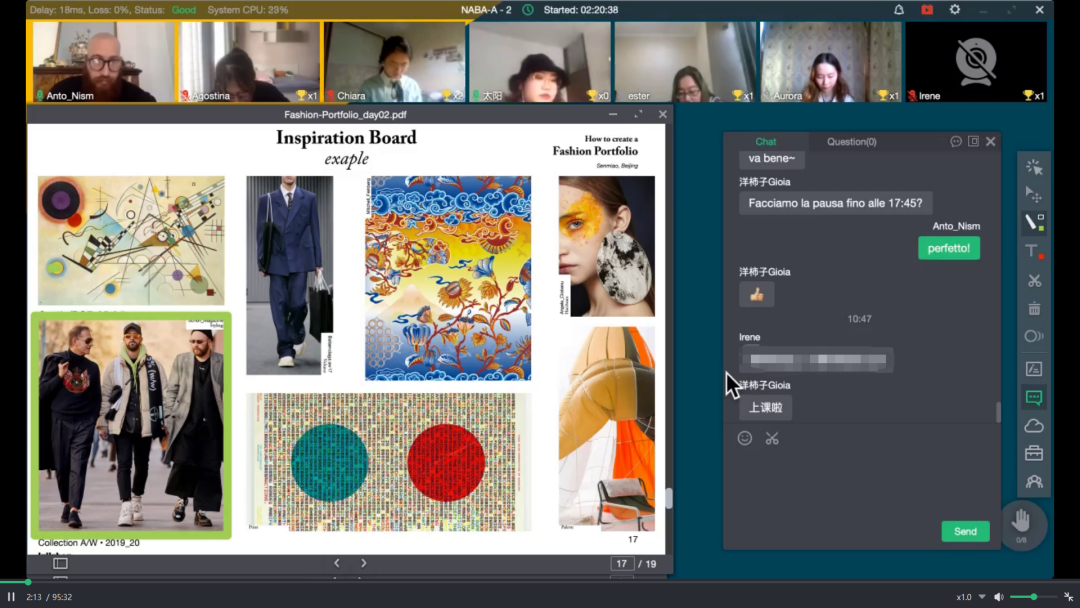Click the PDF vertical scrollbar
Image resolution: width=1080 pixels, height=608 pixels.
668,499
